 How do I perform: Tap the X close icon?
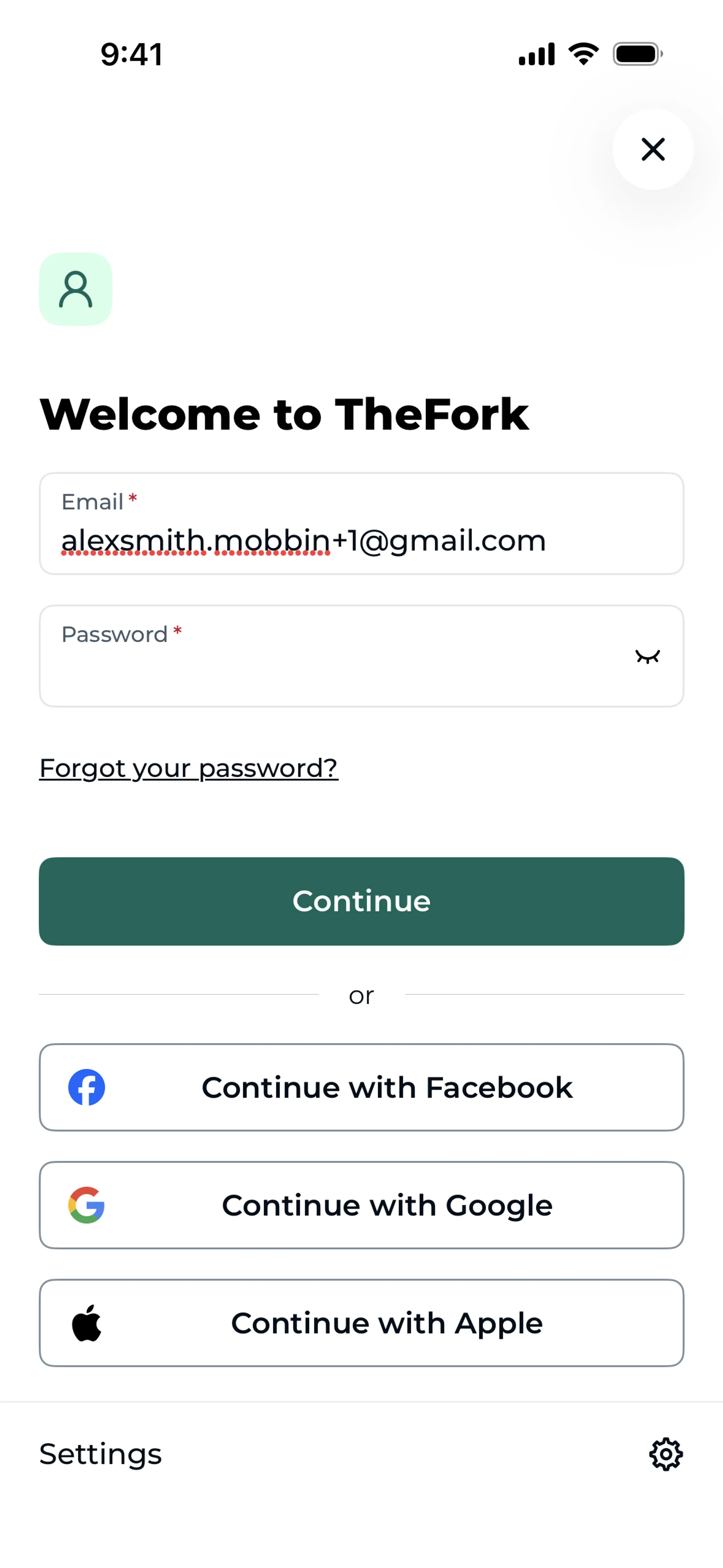pyautogui.click(x=653, y=149)
